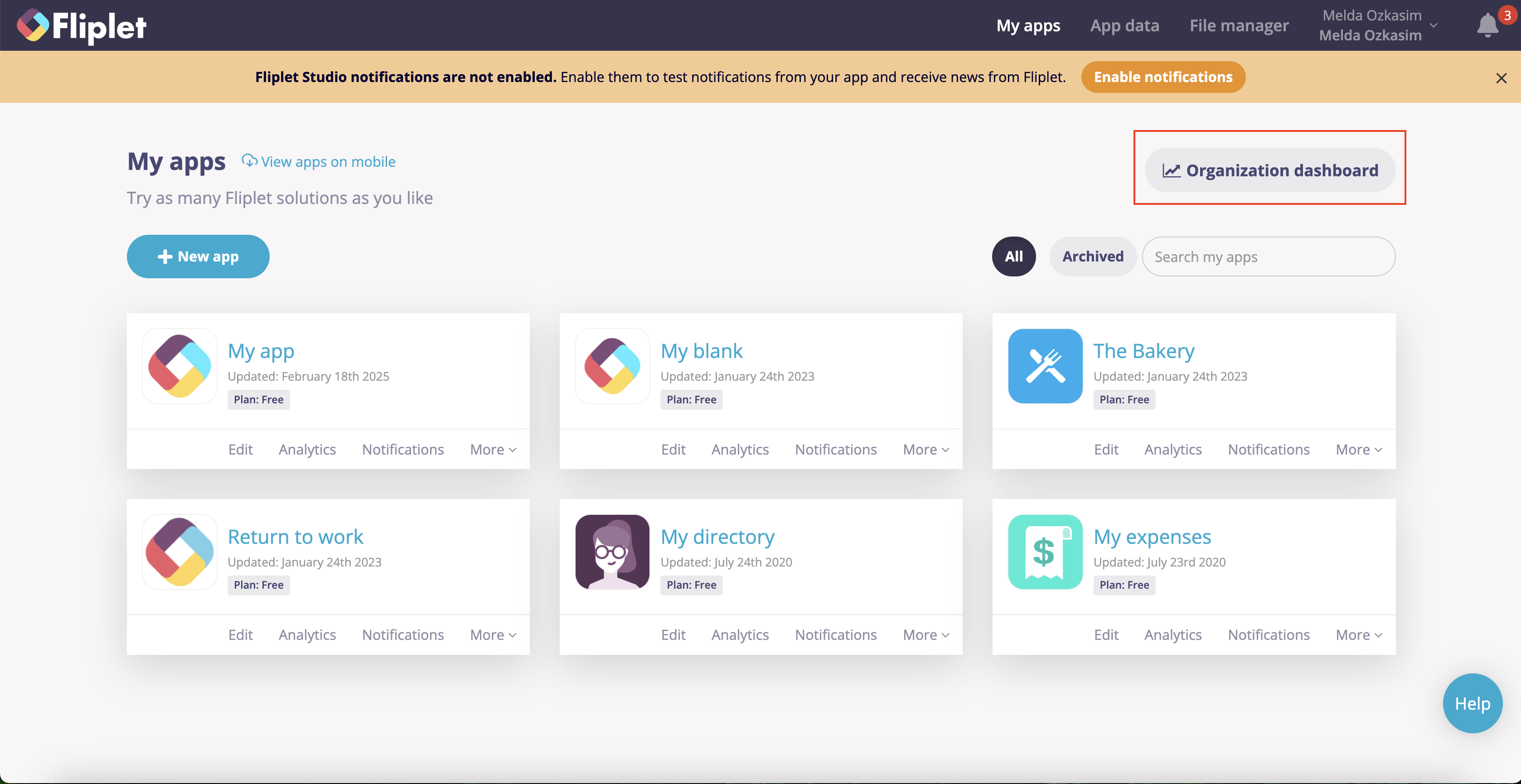The width and height of the screenshot is (1521, 784).
Task: Edit the My directory app
Action: click(673, 634)
